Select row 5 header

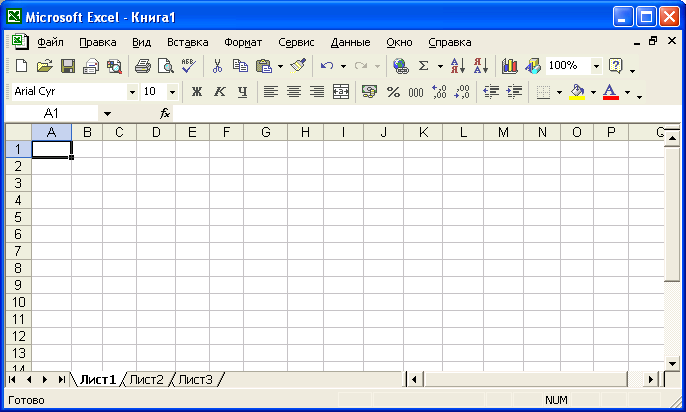point(18,217)
